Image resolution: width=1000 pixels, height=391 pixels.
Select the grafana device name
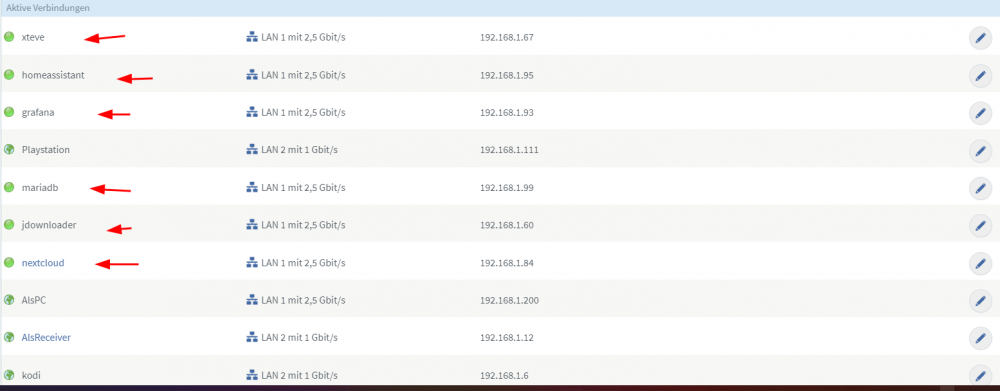pyautogui.click(x=38, y=113)
